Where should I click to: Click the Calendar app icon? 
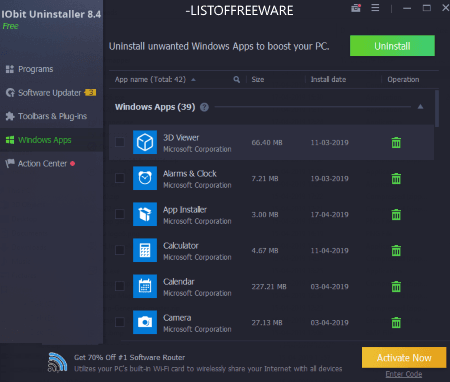(145, 286)
